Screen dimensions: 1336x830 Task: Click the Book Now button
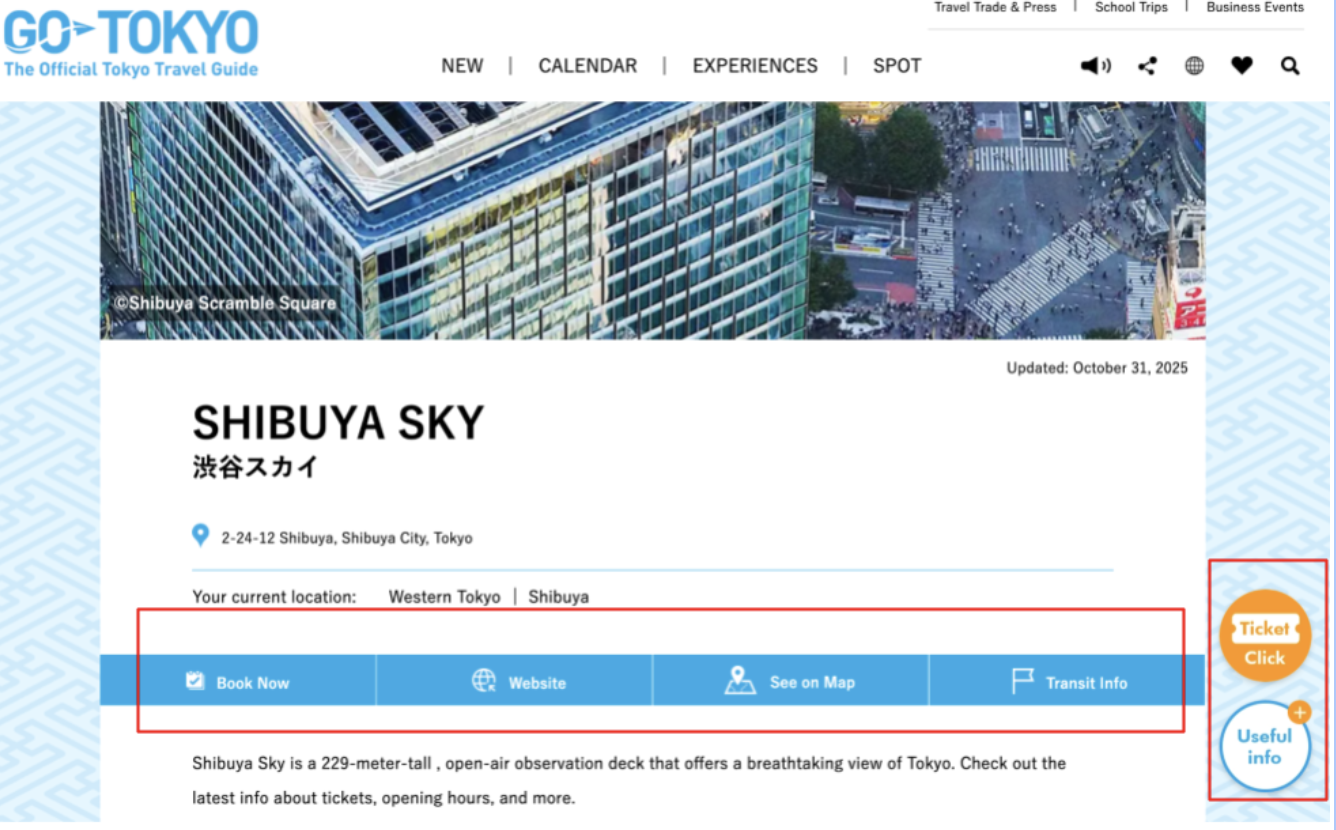click(238, 681)
